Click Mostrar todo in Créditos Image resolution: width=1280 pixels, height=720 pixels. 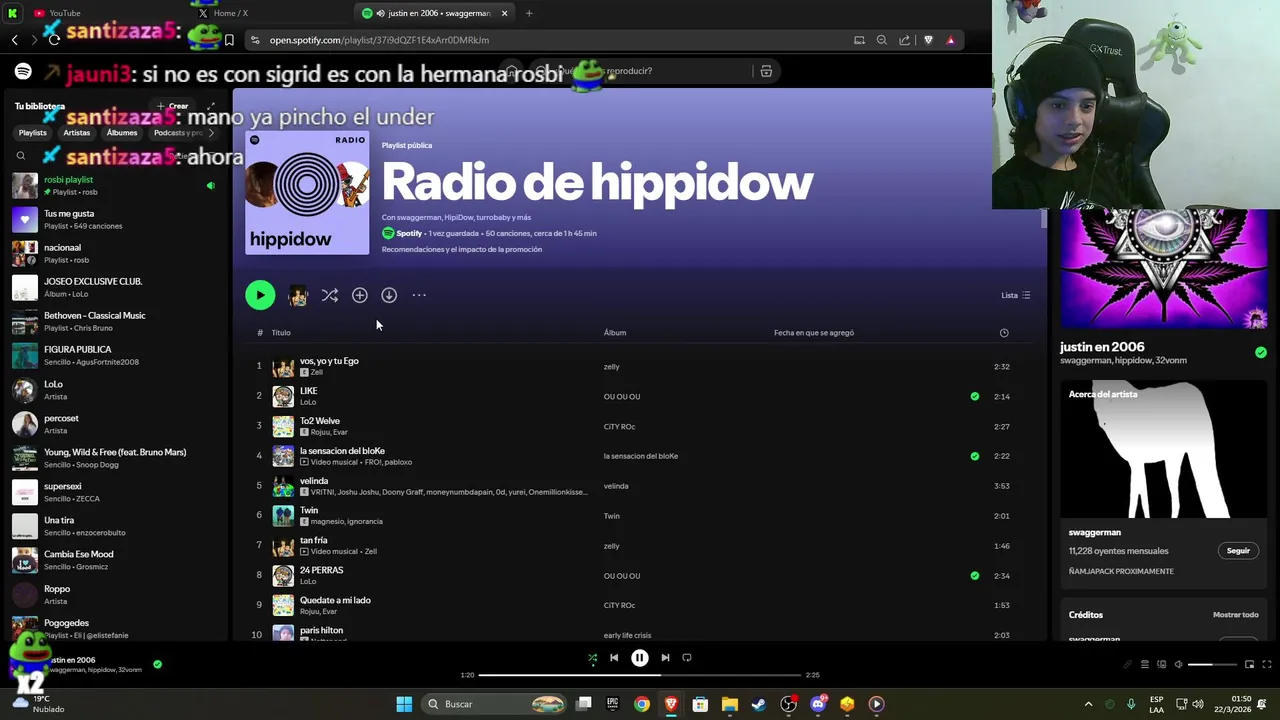click(1235, 615)
